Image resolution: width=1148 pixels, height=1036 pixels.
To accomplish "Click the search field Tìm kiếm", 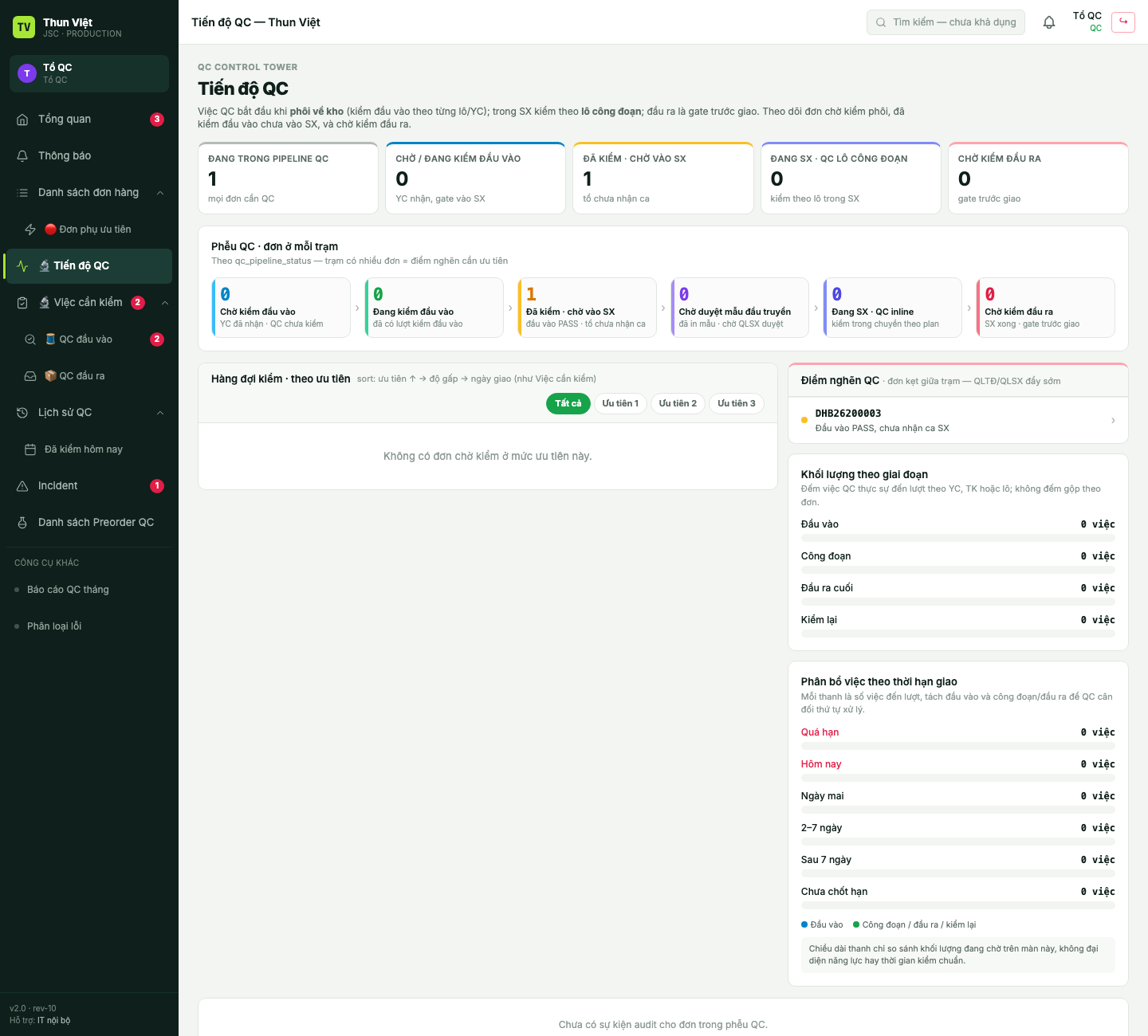I will pyautogui.click(x=946, y=22).
